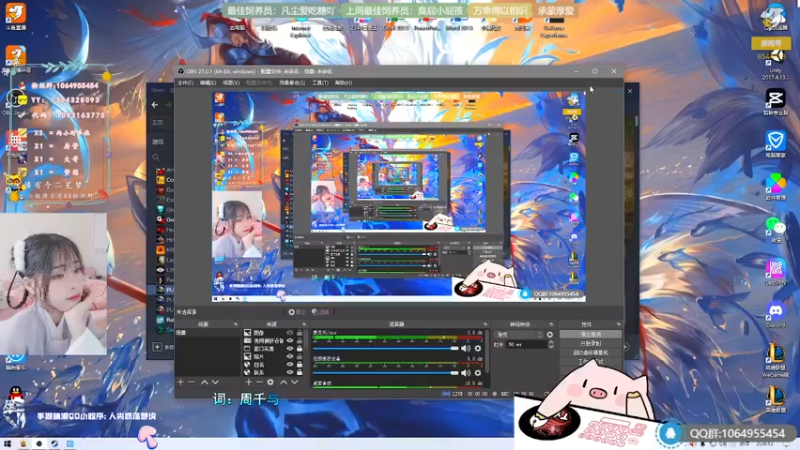The image size is (800, 450).
Task: Toggle the lock on the 窗口采集 source
Action: (299, 348)
